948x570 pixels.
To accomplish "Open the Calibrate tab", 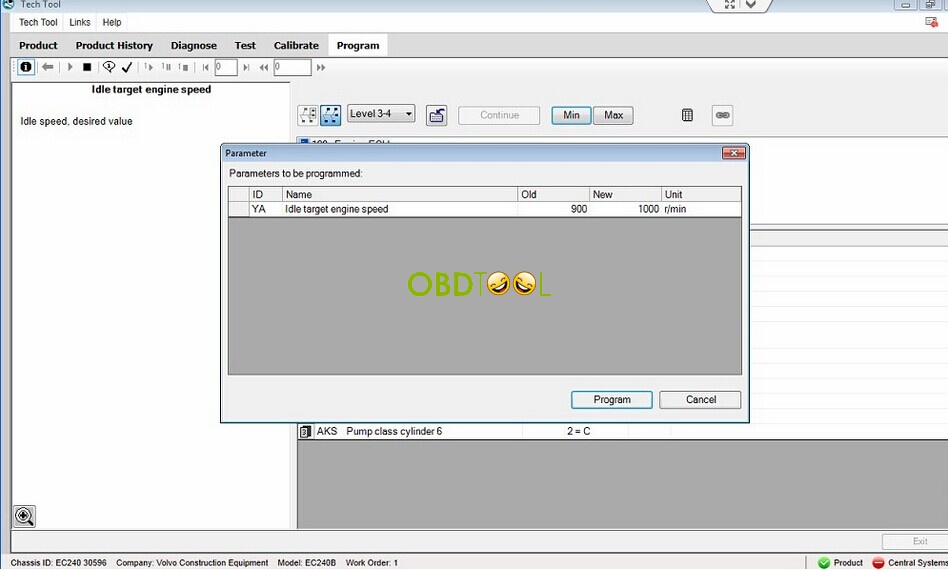I will [296, 45].
